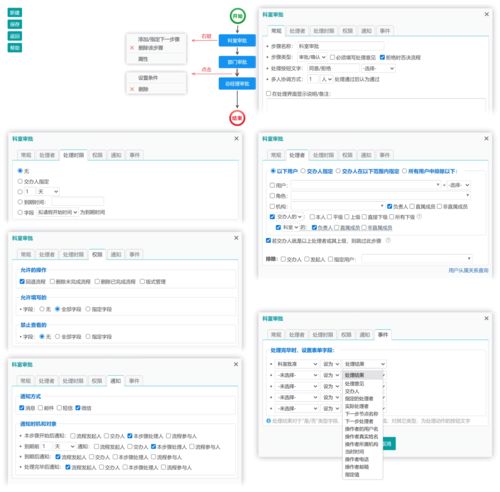Click the green 开始 start node
The height and width of the screenshot is (492, 500).
click(x=238, y=16)
